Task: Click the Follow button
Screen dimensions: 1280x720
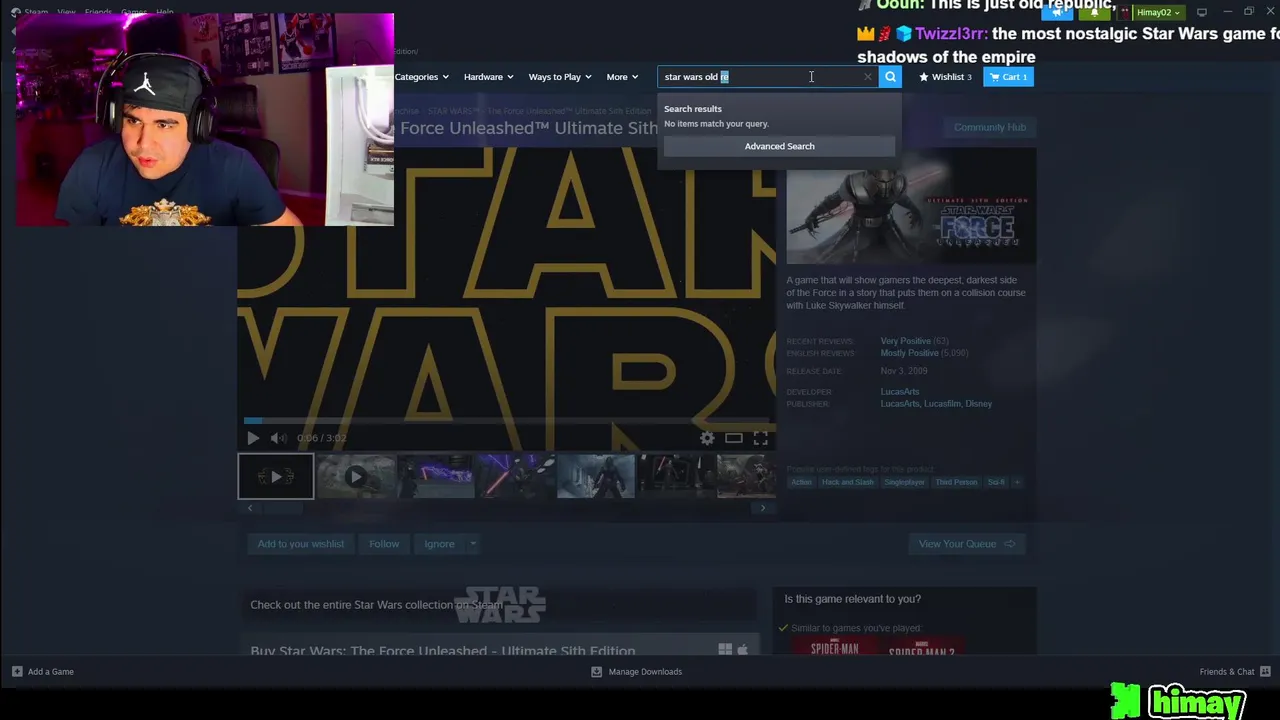Action: click(384, 544)
